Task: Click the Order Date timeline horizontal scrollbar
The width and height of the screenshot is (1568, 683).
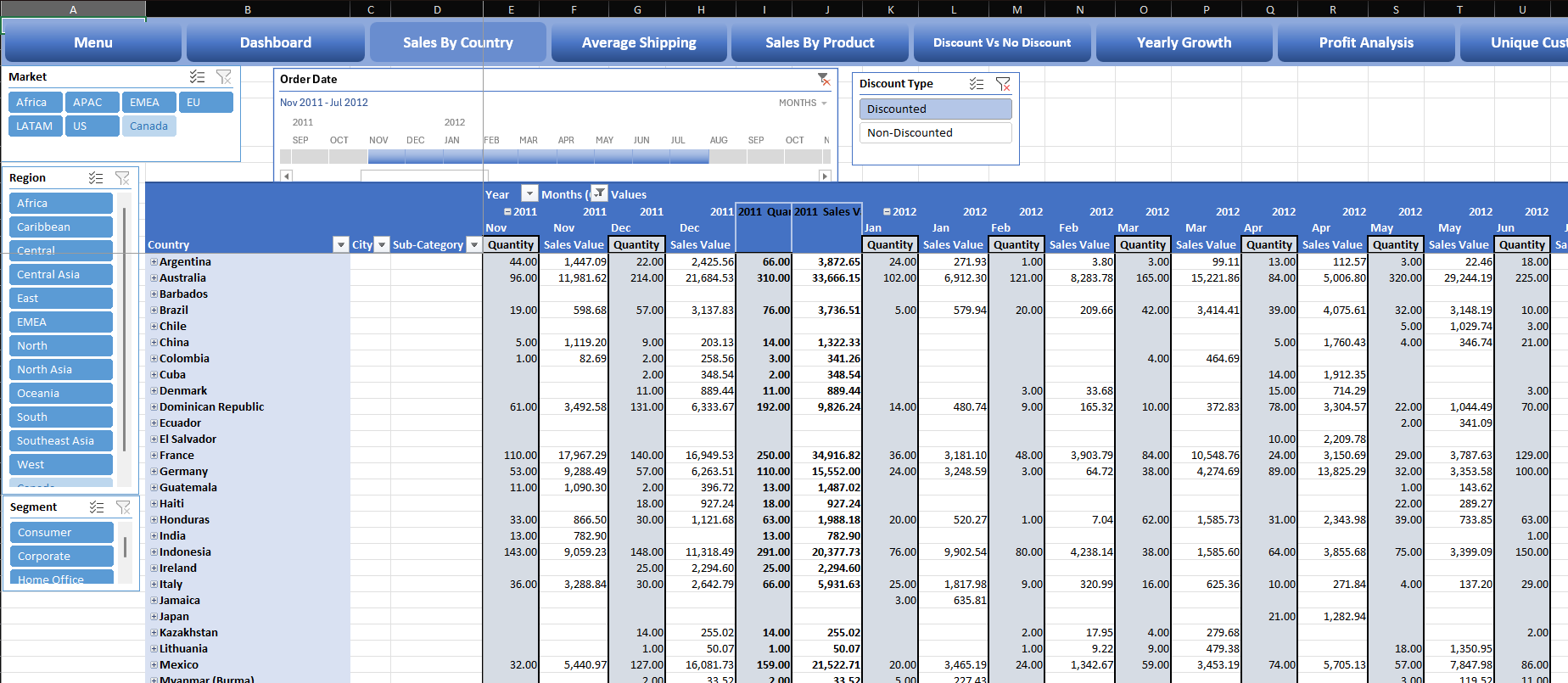Action: (424, 176)
